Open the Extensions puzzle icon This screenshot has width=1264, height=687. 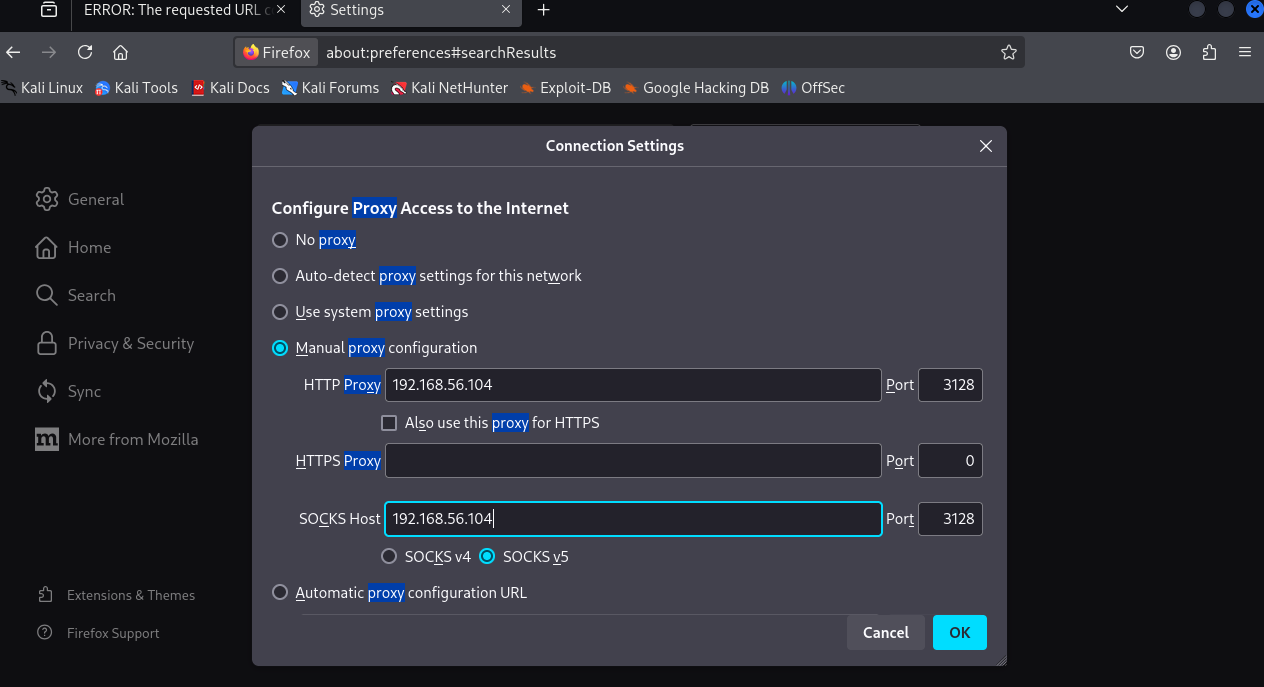(x=1209, y=52)
